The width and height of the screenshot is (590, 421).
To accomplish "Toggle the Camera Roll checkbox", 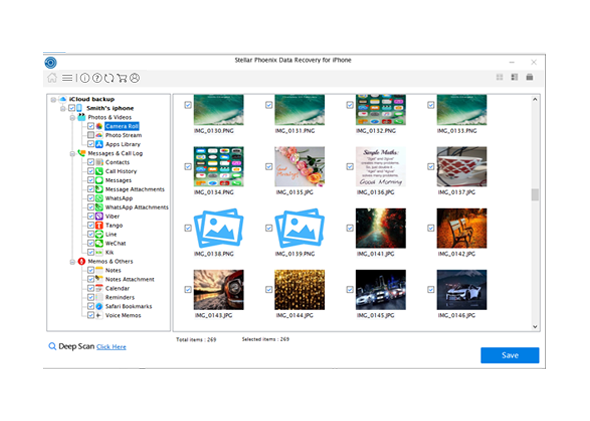I will tap(91, 126).
